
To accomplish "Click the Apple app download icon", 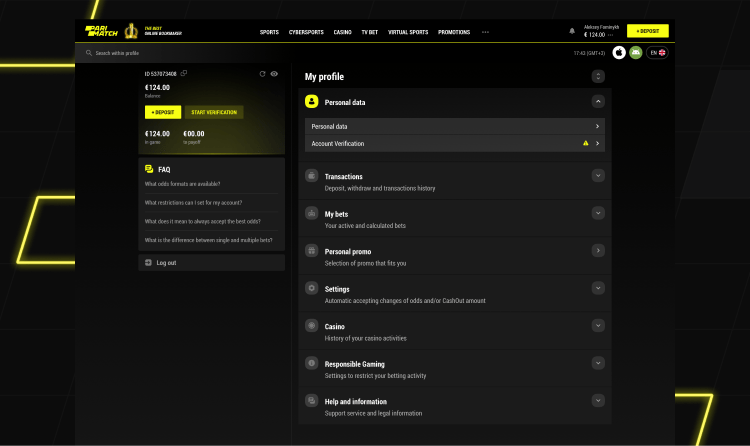I will [619, 52].
